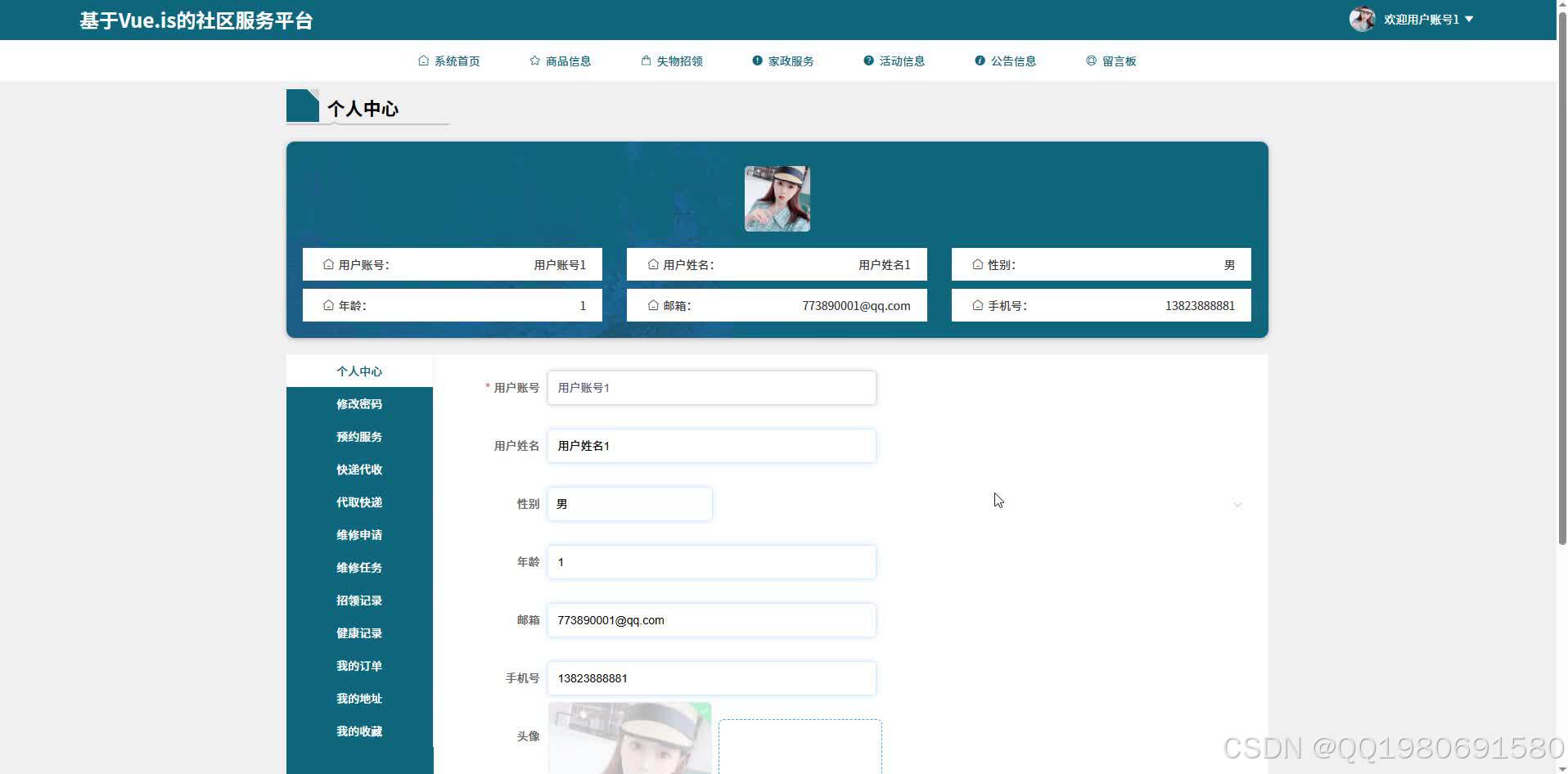Click the profile photo at top of banner
The image size is (1568, 774).
point(776,198)
